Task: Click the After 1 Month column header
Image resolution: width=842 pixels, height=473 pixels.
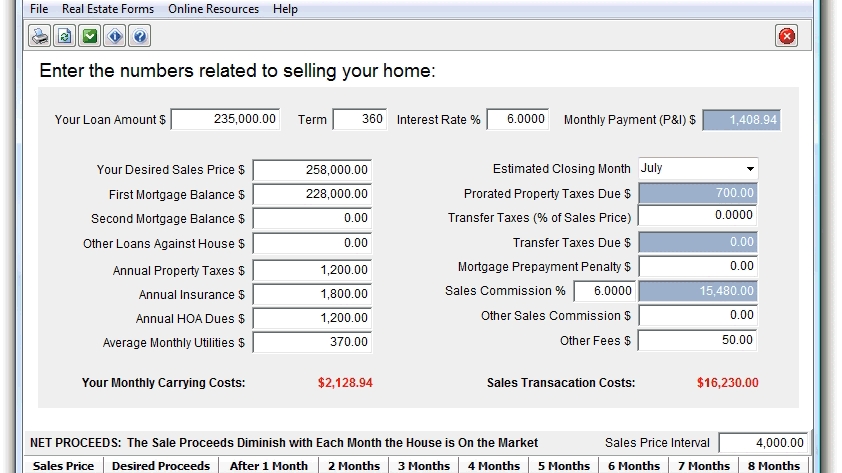Action: (x=268, y=466)
